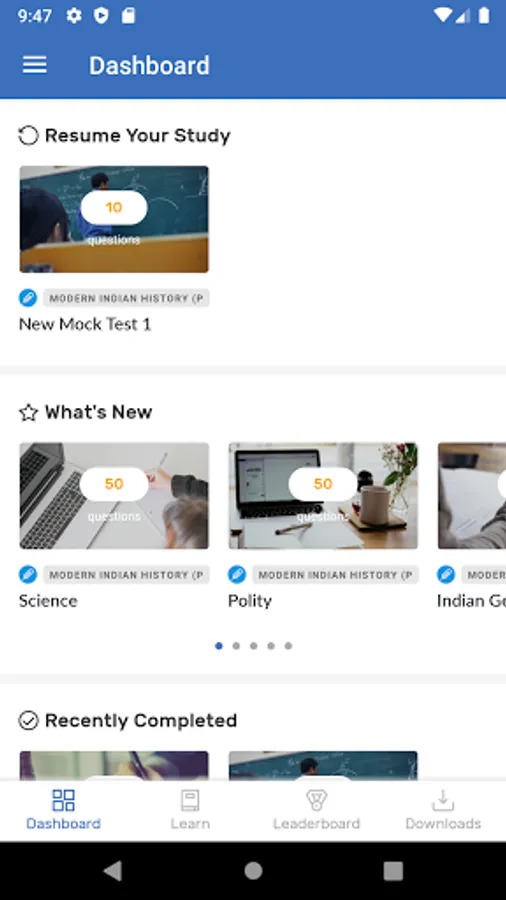Open the New Mock Test 1 thumbnail

click(114, 219)
